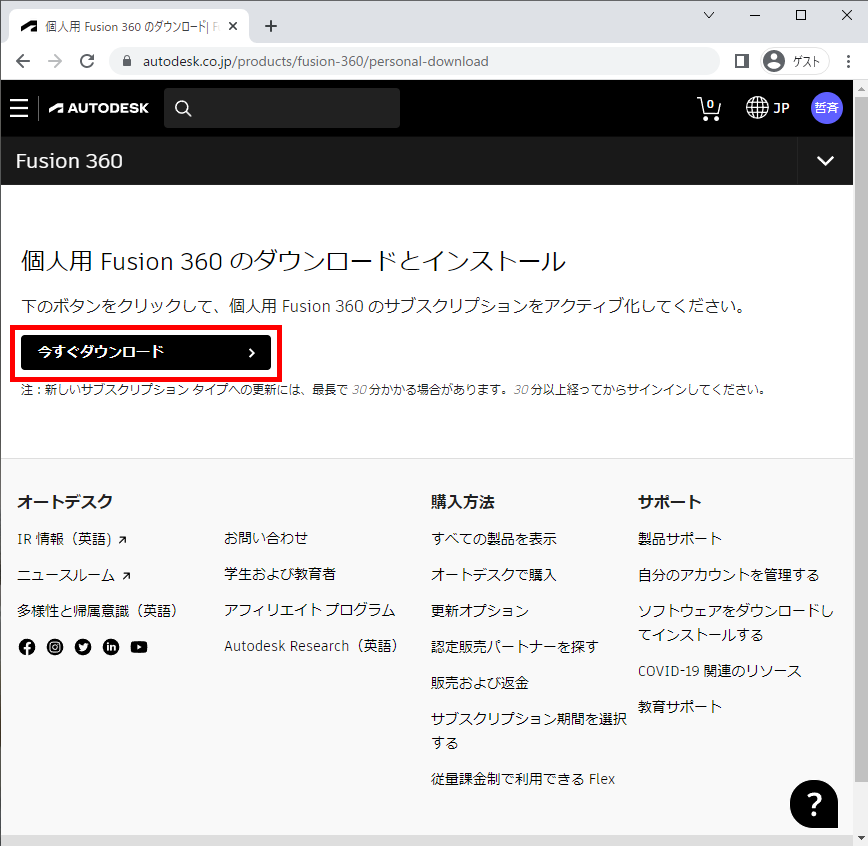Open the Autodesk Facebook page
The height and width of the screenshot is (846, 868).
27,647
